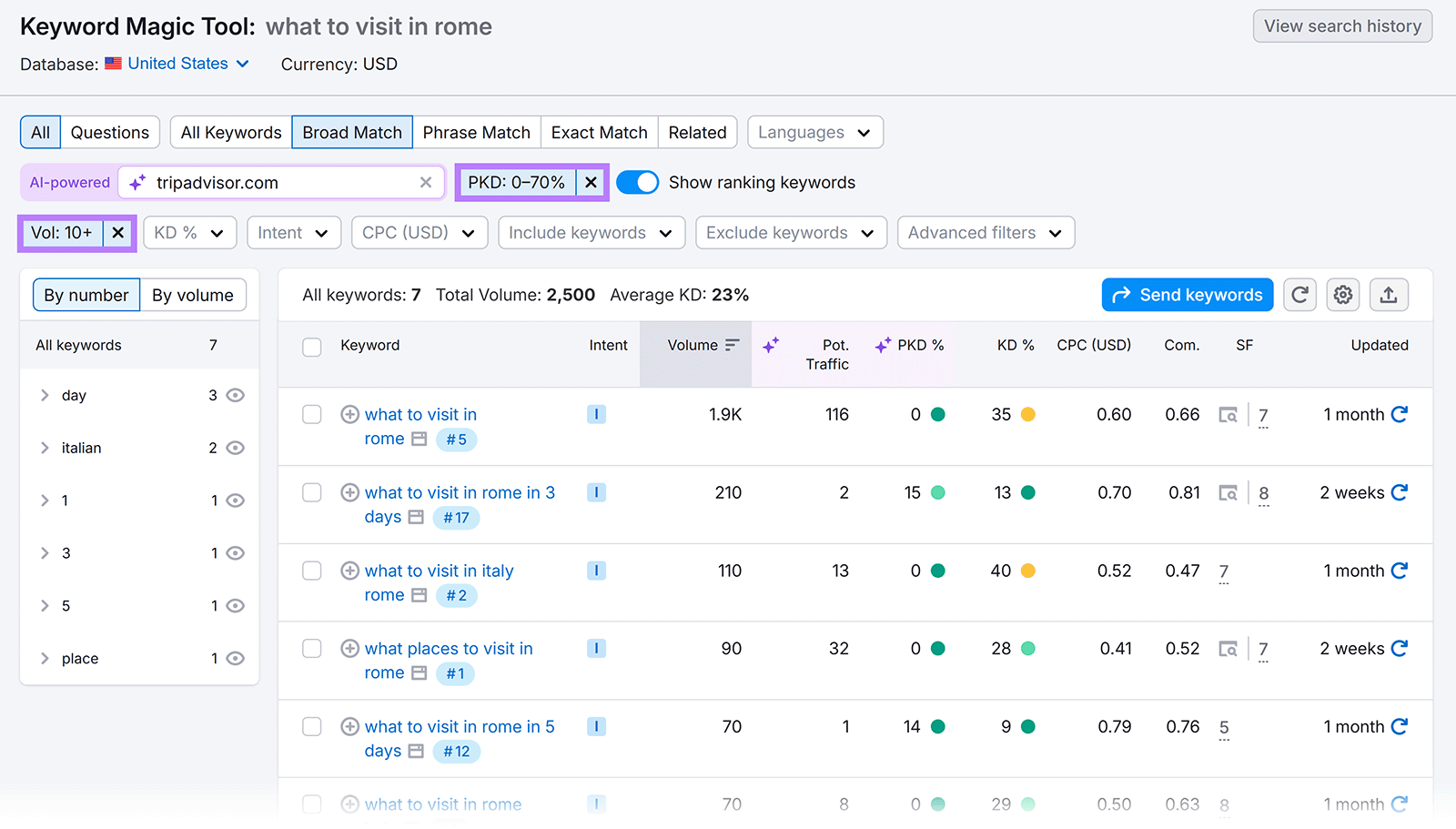Viewport: 1456px width, 829px height.
Task: Open the View search history button
Action: coord(1342,25)
